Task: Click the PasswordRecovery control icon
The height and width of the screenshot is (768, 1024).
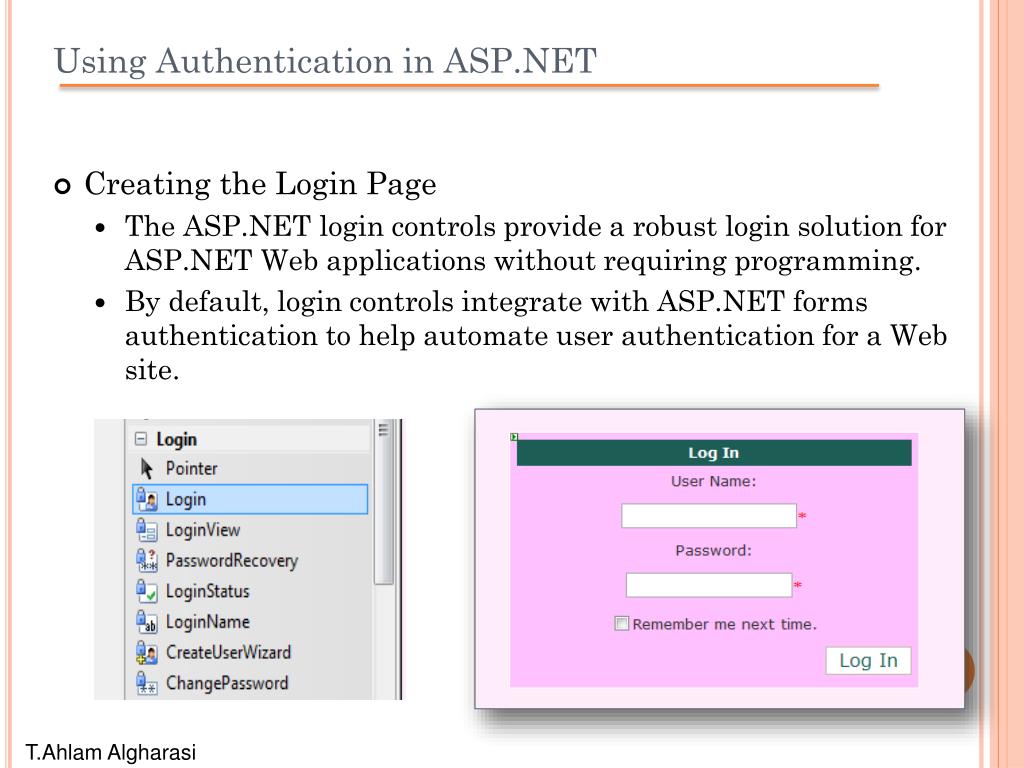Action: [x=147, y=560]
